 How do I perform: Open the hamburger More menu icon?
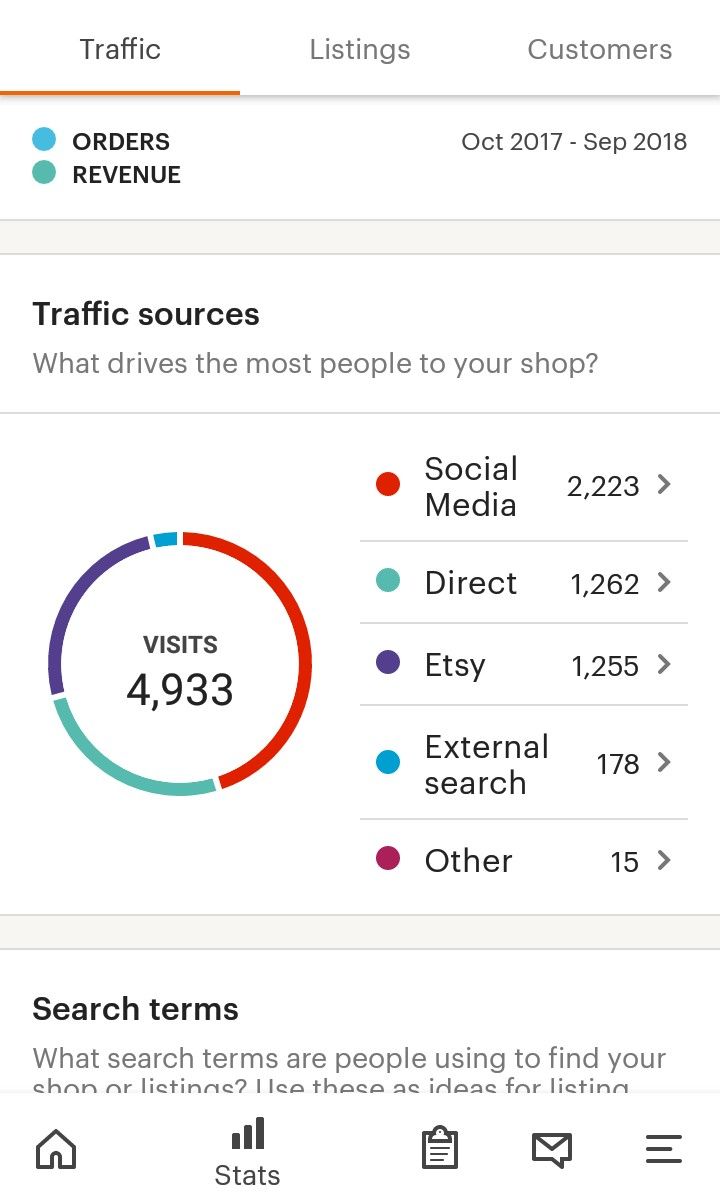click(664, 1149)
